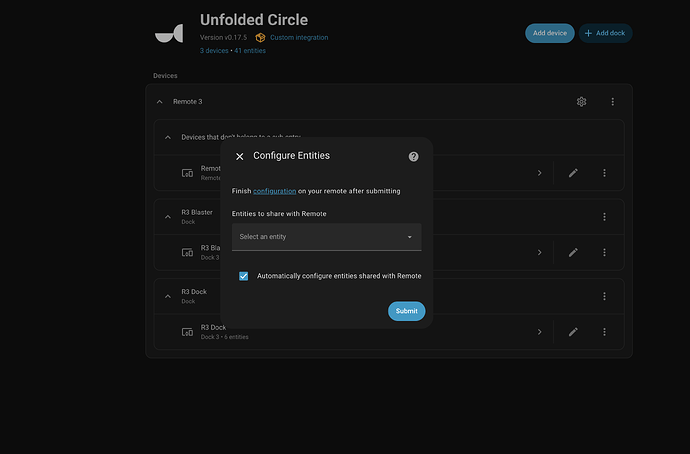Collapse the Remote 3 section
This screenshot has width=690, height=454.
(159, 102)
